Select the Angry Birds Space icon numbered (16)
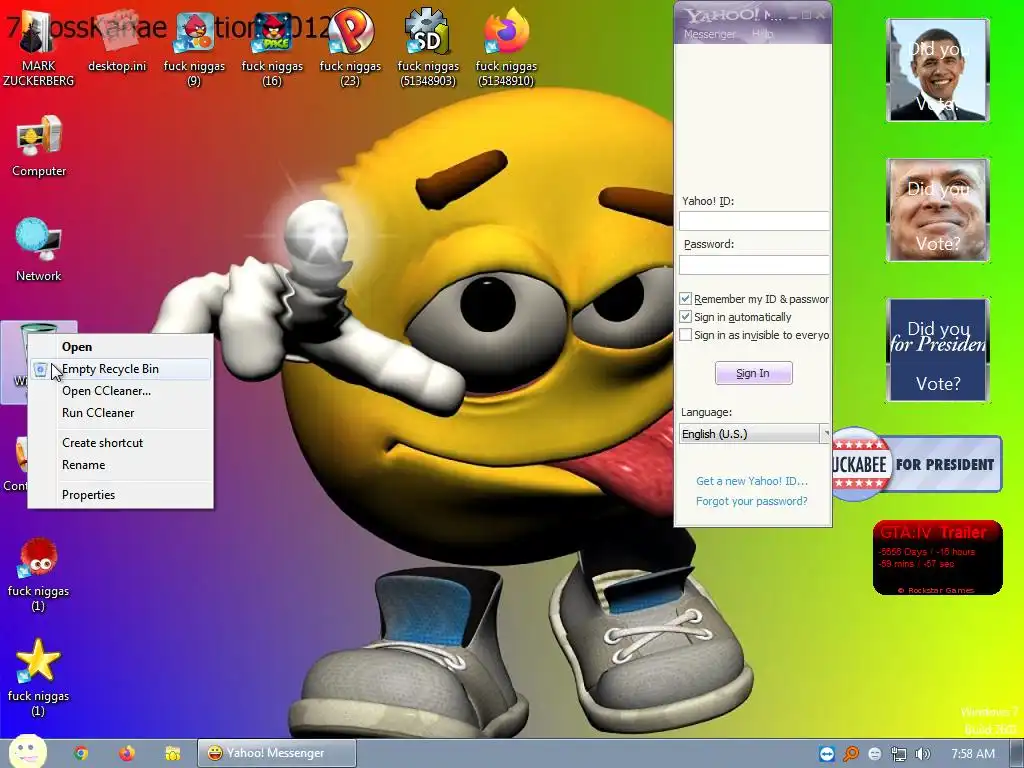The image size is (1024, 768). 272,47
